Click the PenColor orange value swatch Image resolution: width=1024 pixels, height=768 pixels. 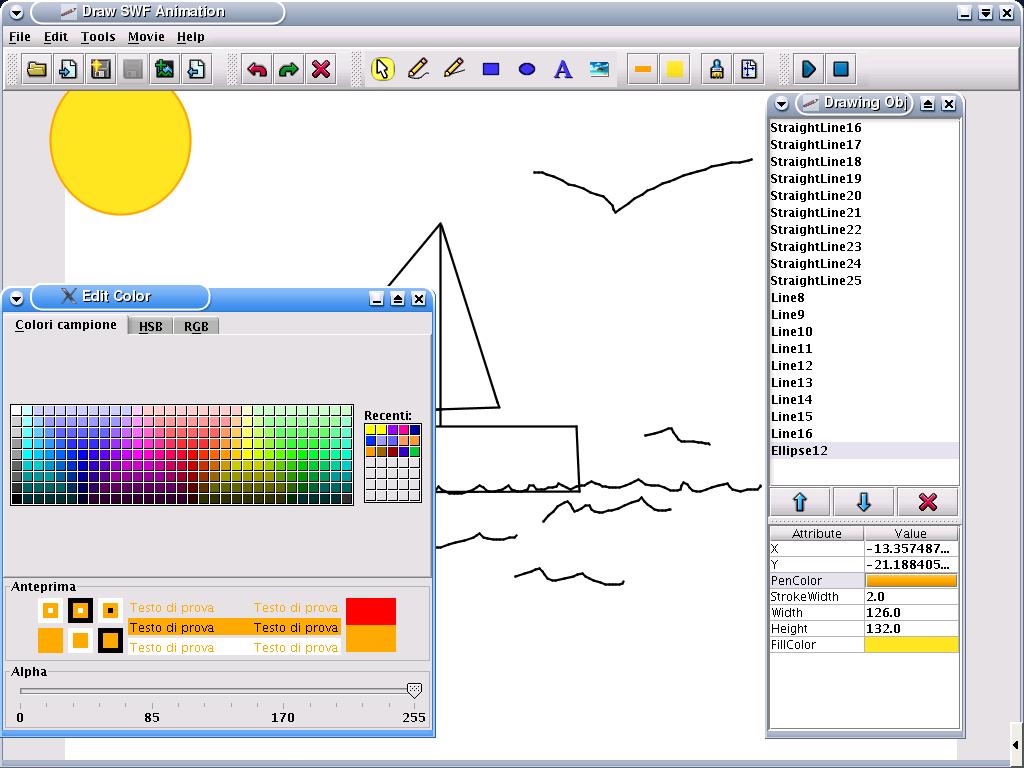tap(911, 581)
